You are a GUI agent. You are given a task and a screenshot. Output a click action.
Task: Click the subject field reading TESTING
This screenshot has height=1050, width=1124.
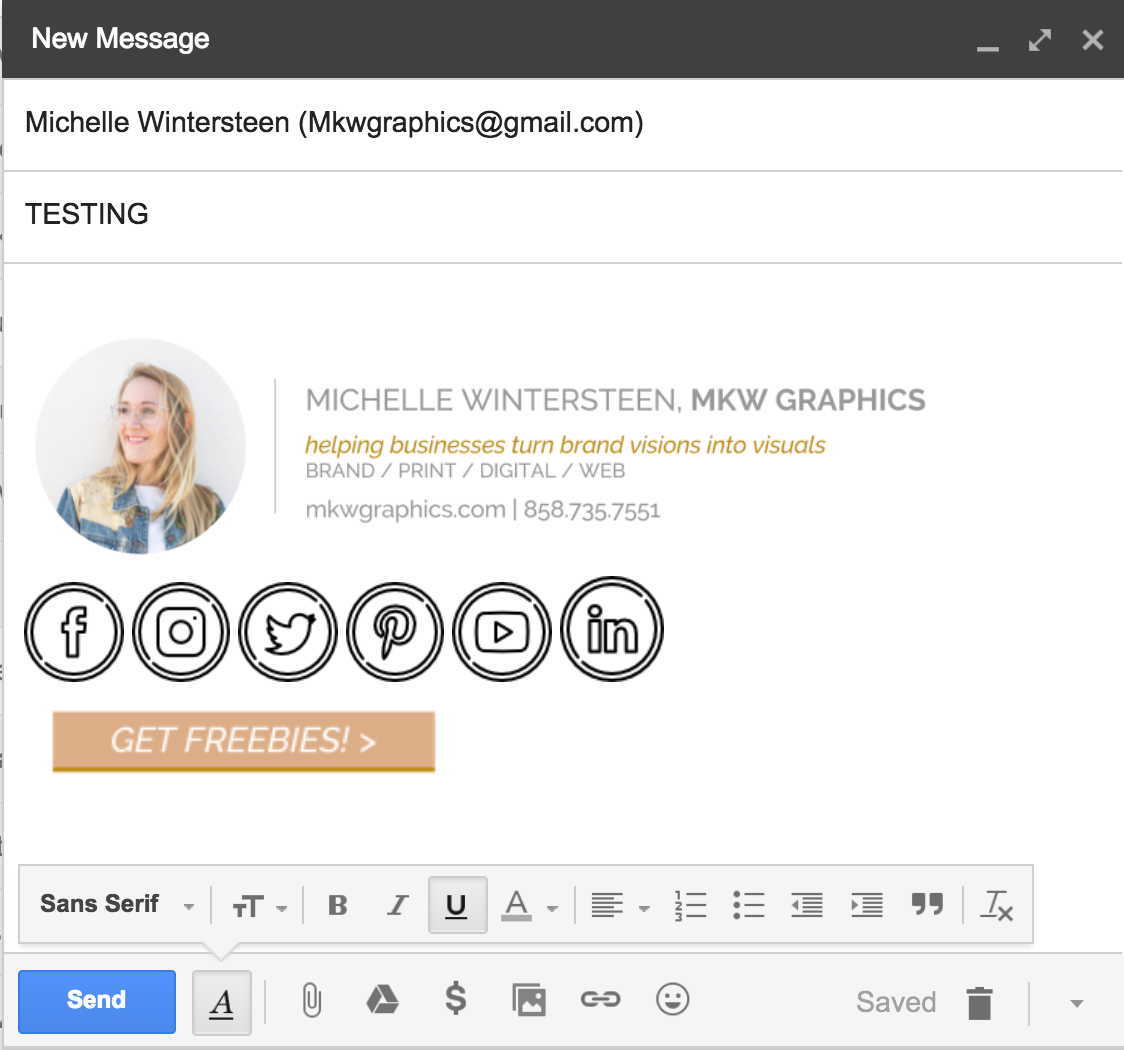click(x=563, y=214)
